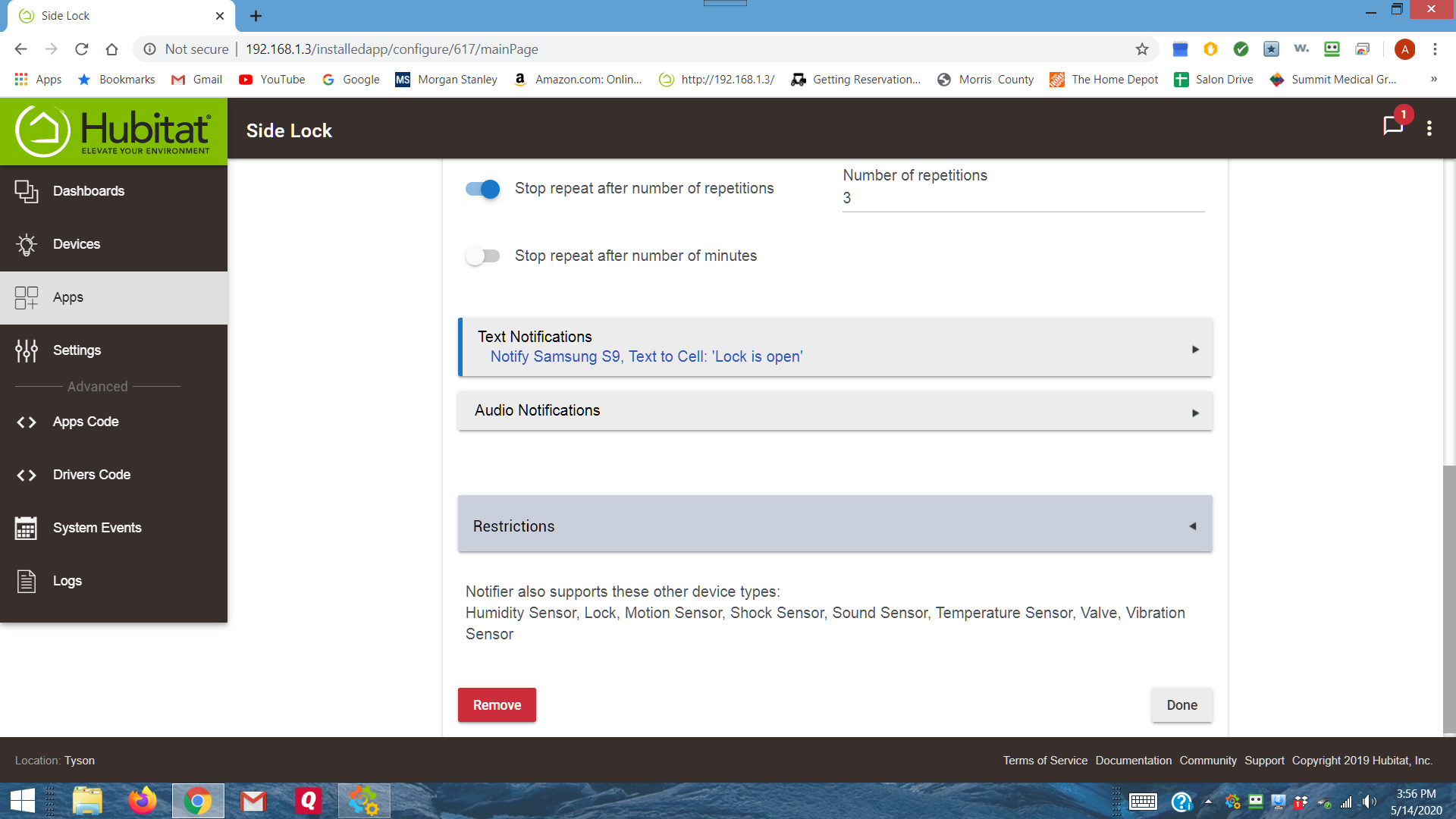Viewport: 1456px width, 819px height.
Task: Open File Explorer from taskbar
Action: click(x=88, y=801)
